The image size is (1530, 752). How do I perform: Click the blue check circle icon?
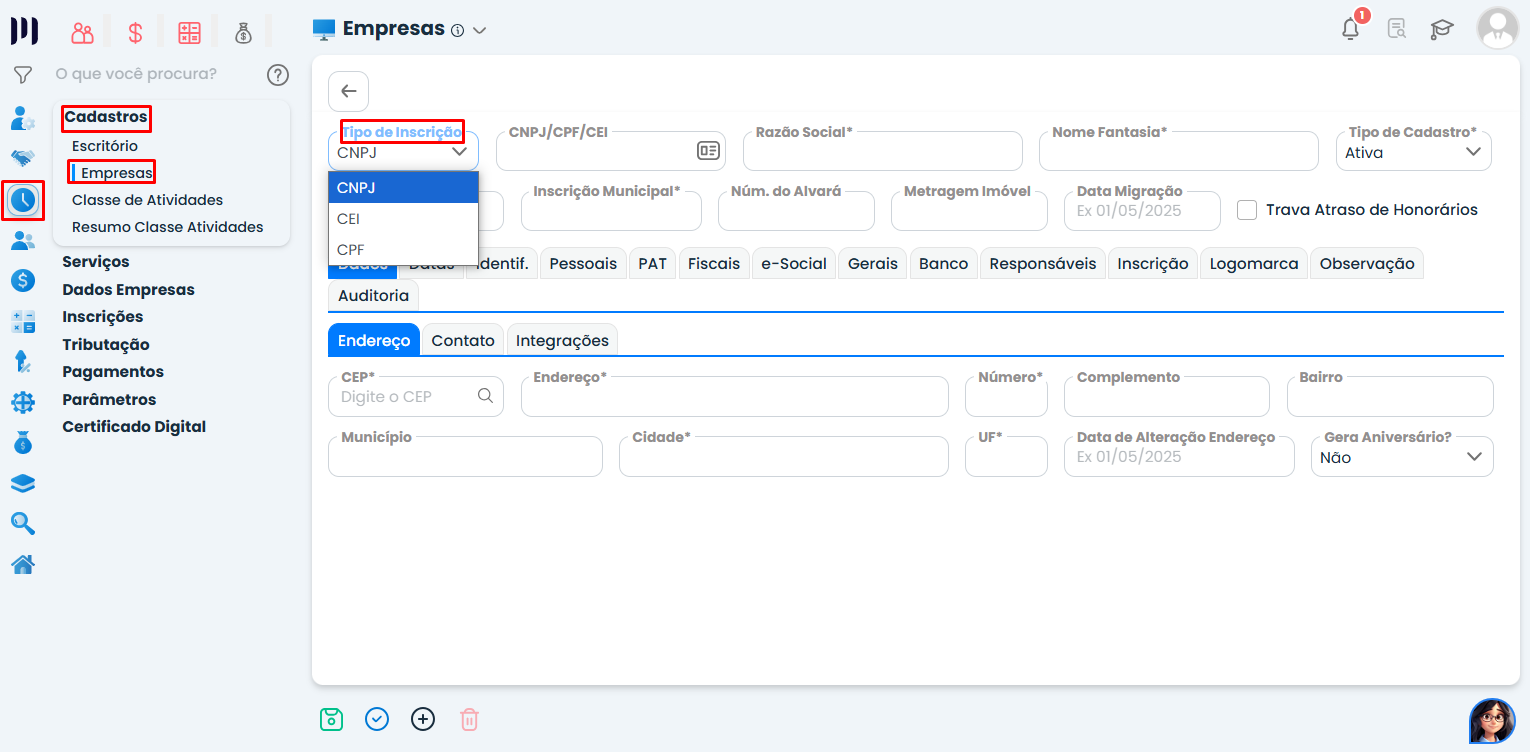point(377,719)
